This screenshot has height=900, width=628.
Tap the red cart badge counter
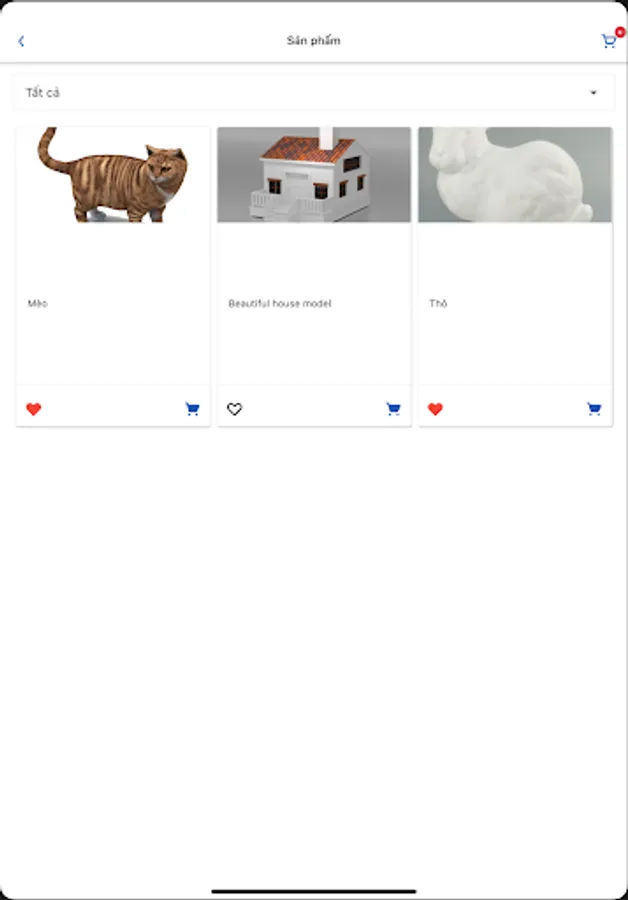click(x=620, y=32)
